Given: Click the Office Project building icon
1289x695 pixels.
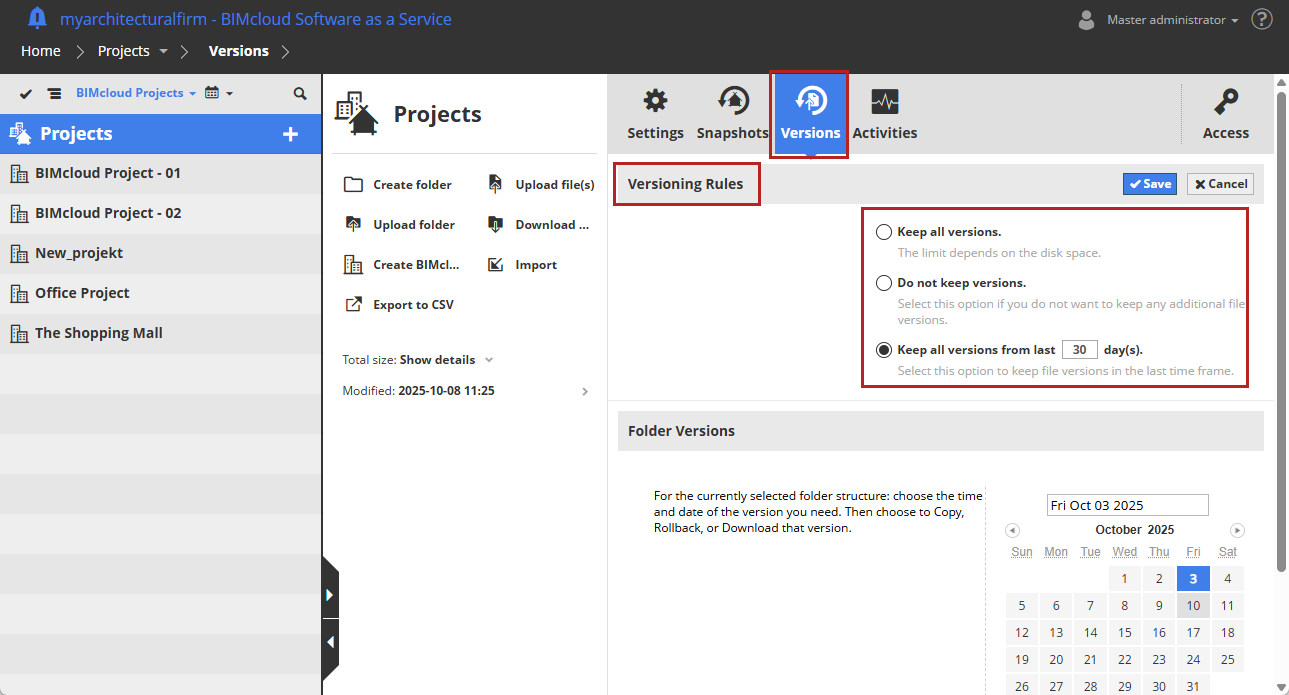Looking at the screenshot, I should pyautogui.click(x=18, y=294).
